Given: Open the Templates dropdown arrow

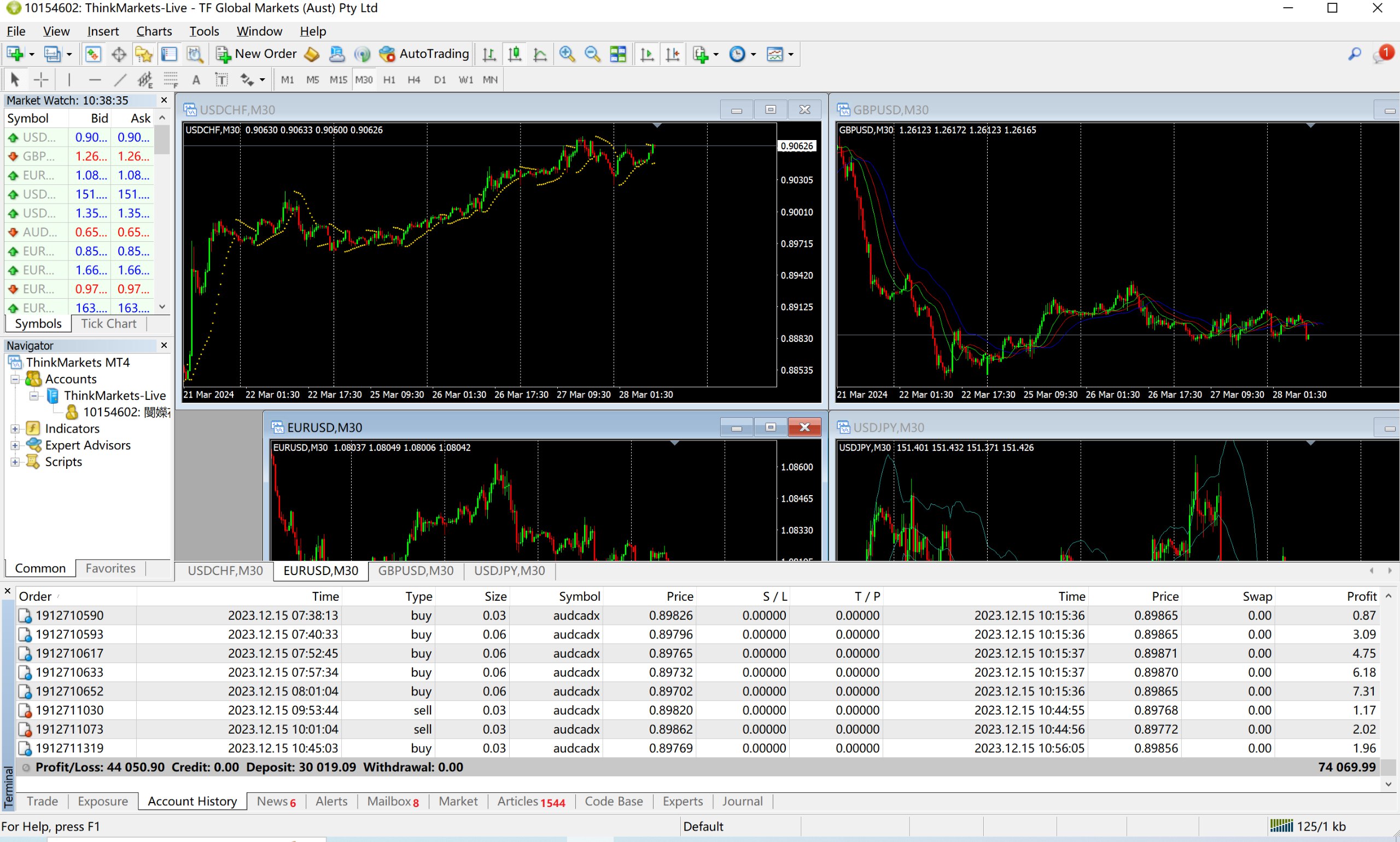Looking at the screenshot, I should 790,55.
